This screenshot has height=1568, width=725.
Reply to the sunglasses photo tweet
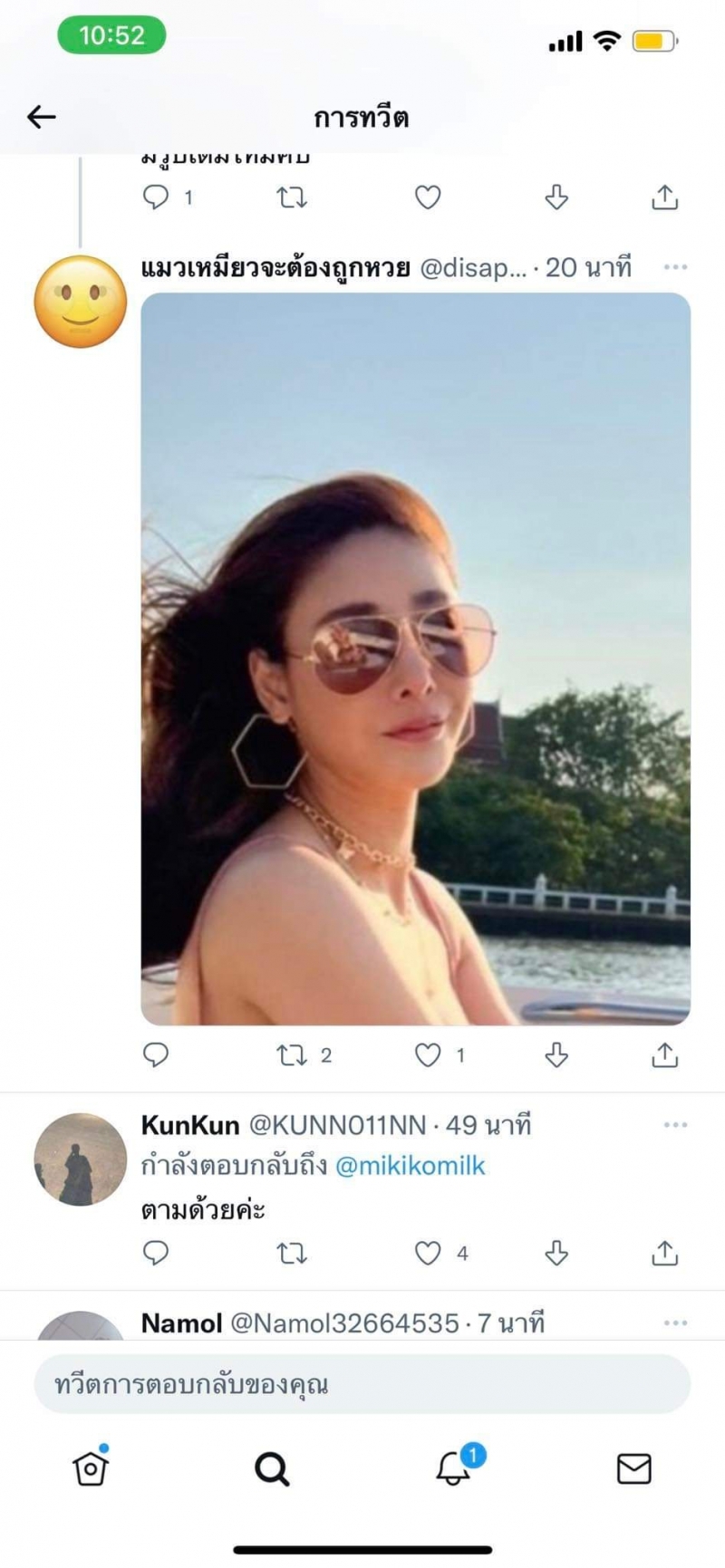tap(156, 1054)
